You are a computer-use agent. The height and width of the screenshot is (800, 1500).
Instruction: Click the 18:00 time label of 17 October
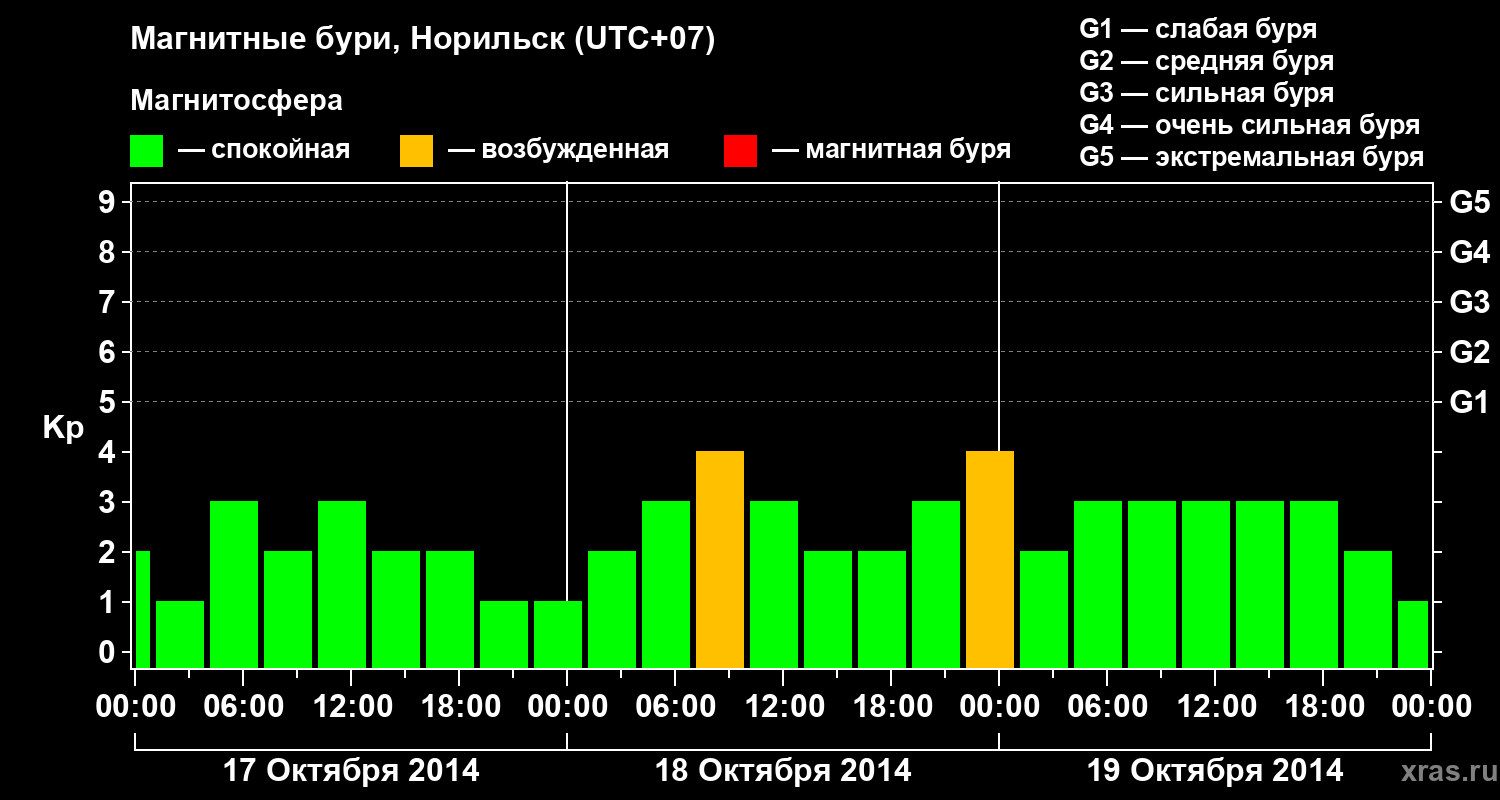pyautogui.click(x=459, y=707)
